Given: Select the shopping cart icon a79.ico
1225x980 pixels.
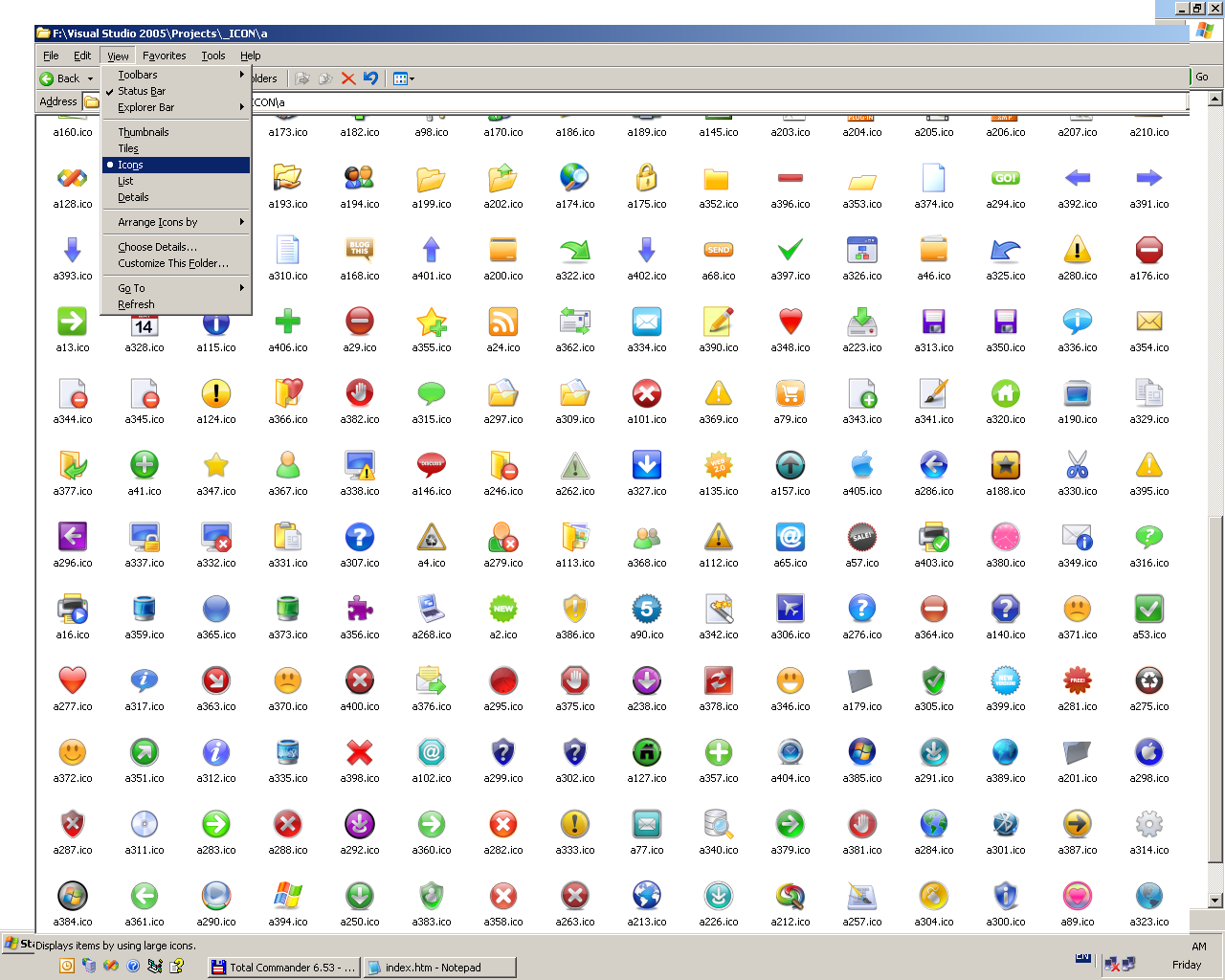Looking at the screenshot, I should coord(791,392).
